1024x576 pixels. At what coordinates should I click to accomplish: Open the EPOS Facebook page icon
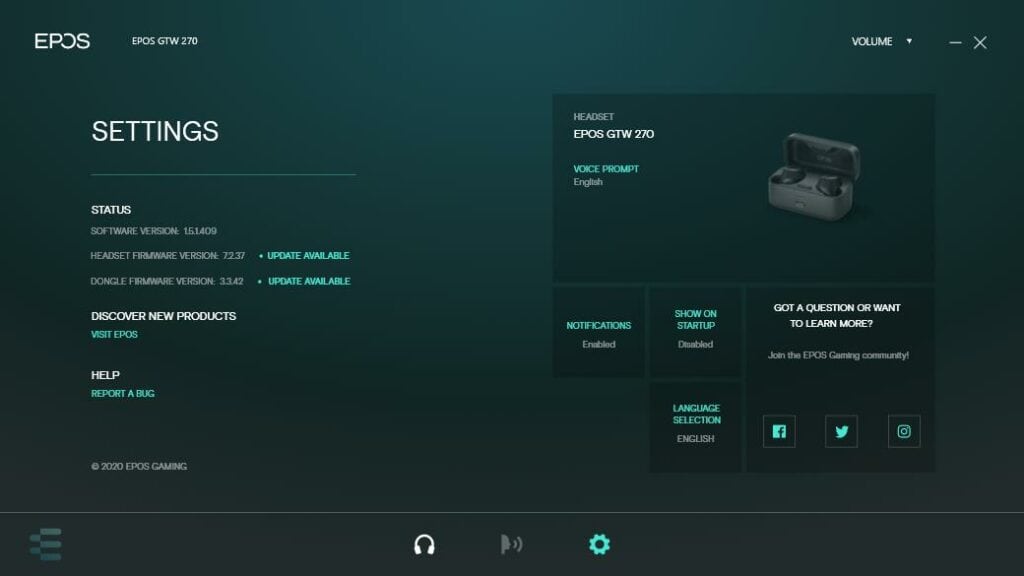click(x=779, y=431)
